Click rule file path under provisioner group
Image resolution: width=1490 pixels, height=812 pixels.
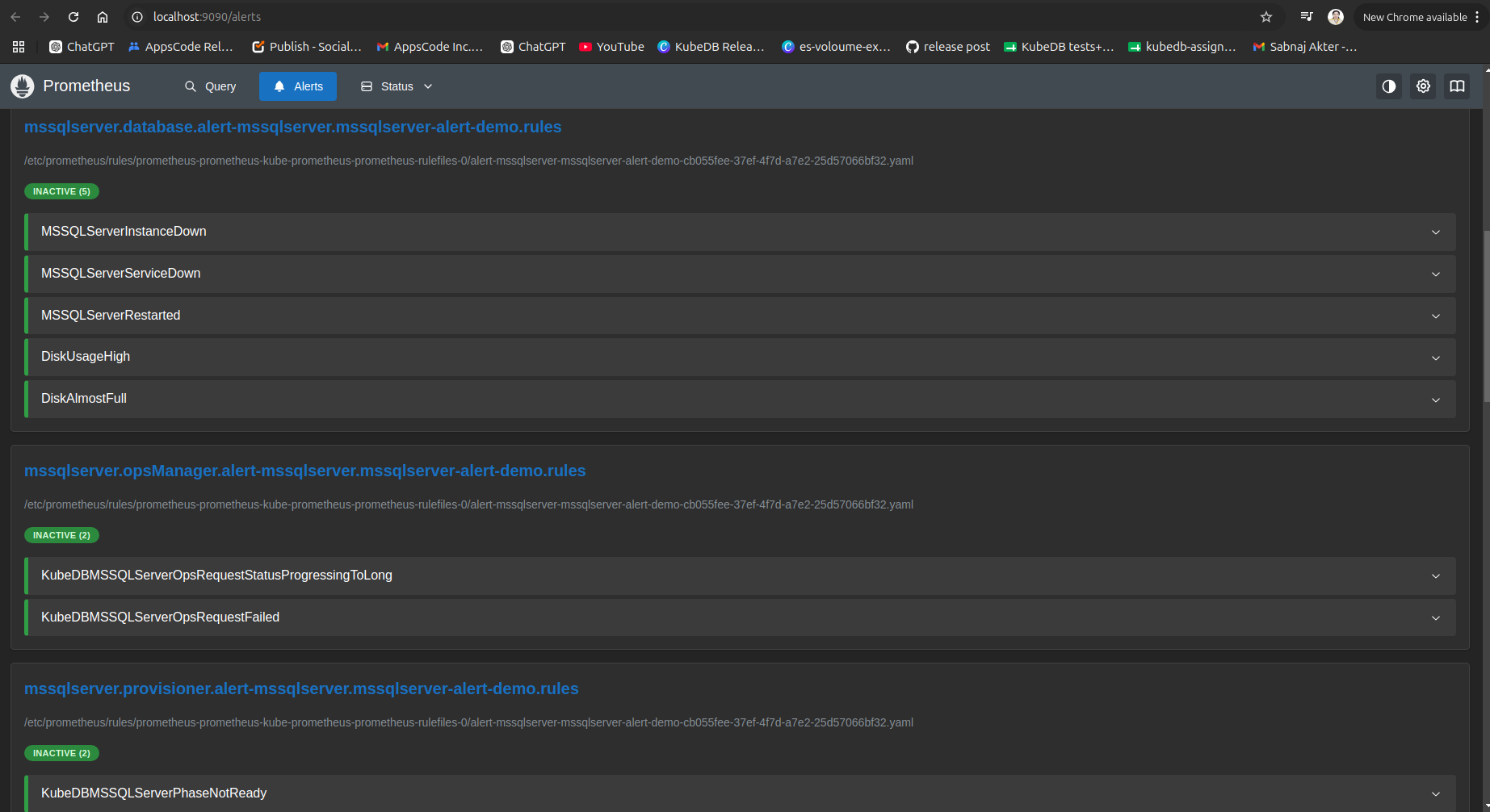pyautogui.click(x=468, y=722)
